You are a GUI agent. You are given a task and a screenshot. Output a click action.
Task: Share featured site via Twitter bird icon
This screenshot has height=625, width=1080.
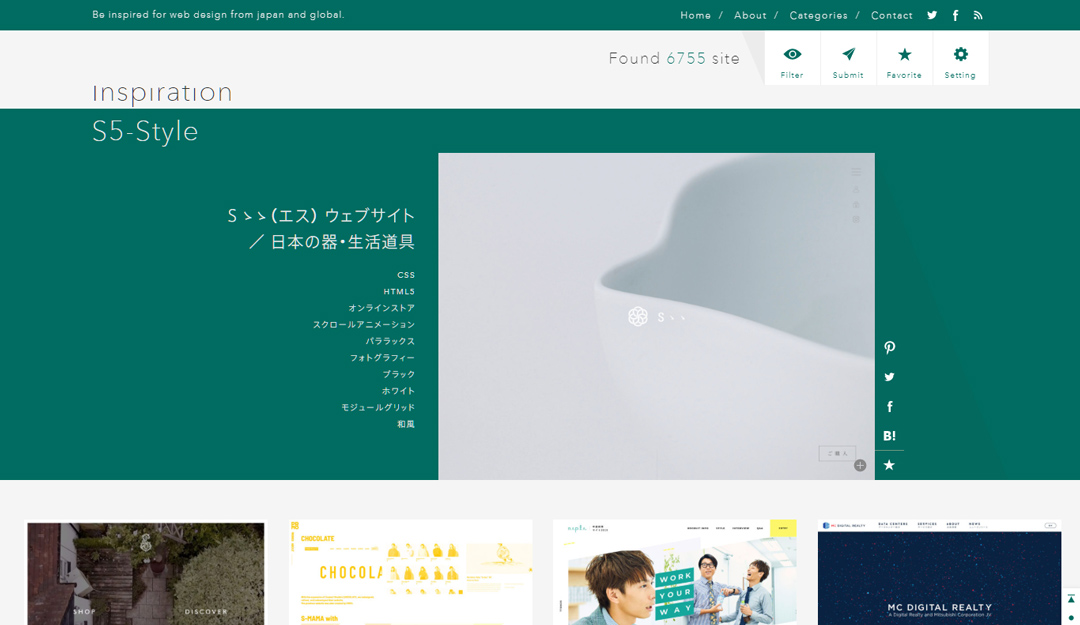(889, 377)
